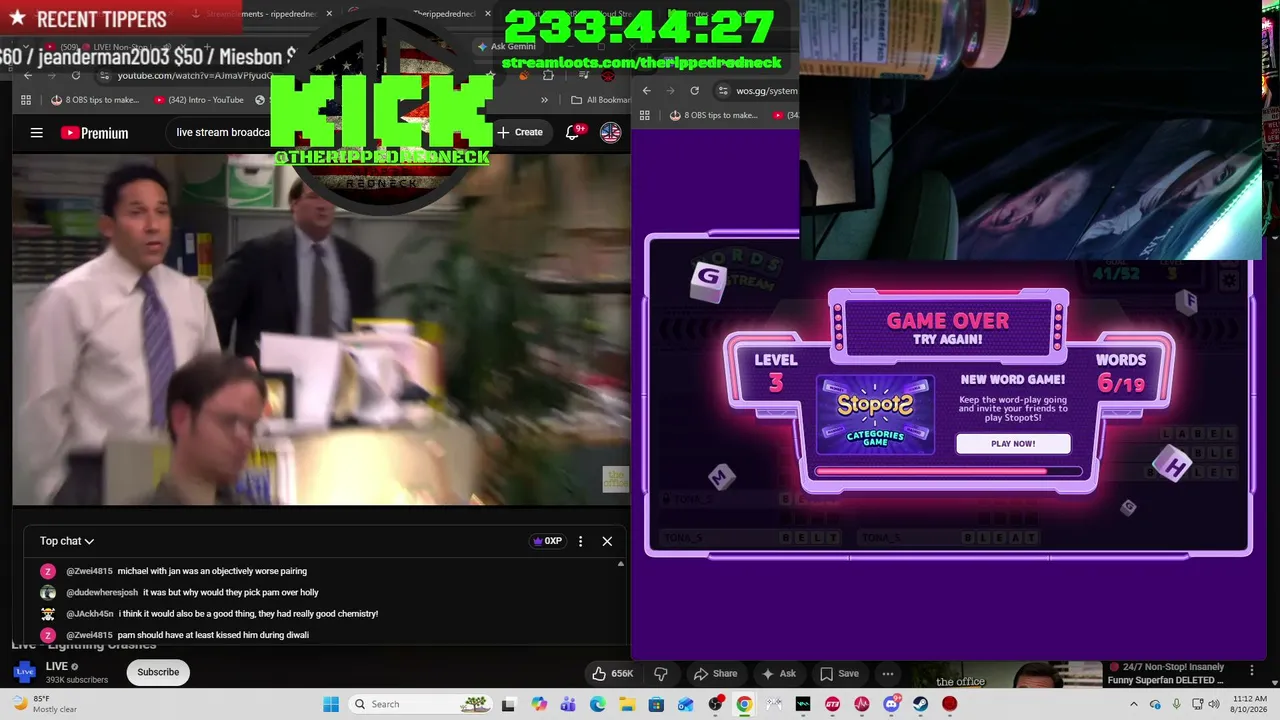Open Google Chrome from the taskbar
The height and width of the screenshot is (720, 1280).
(x=744, y=704)
